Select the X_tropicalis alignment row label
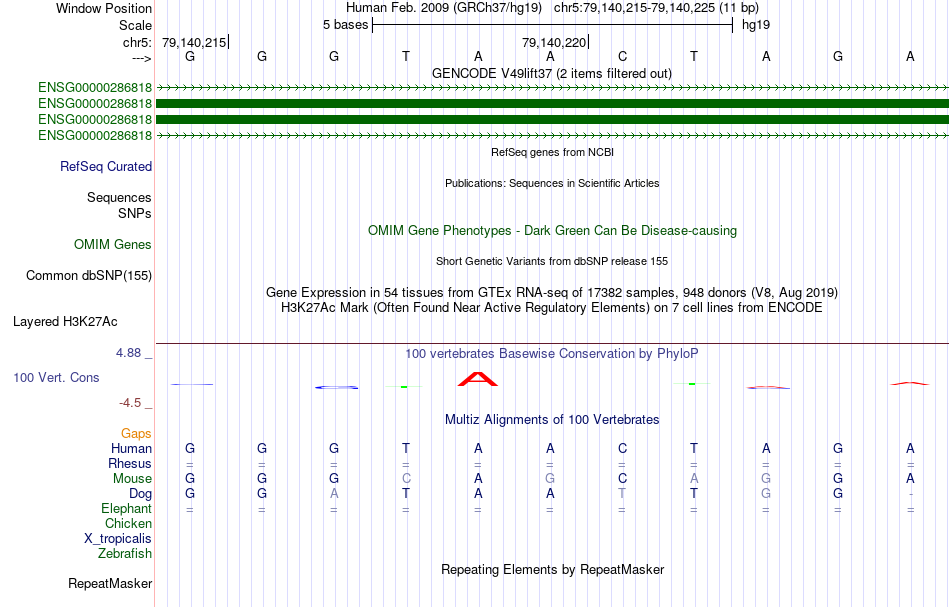Viewport: 950px width, 607px height. pos(118,539)
